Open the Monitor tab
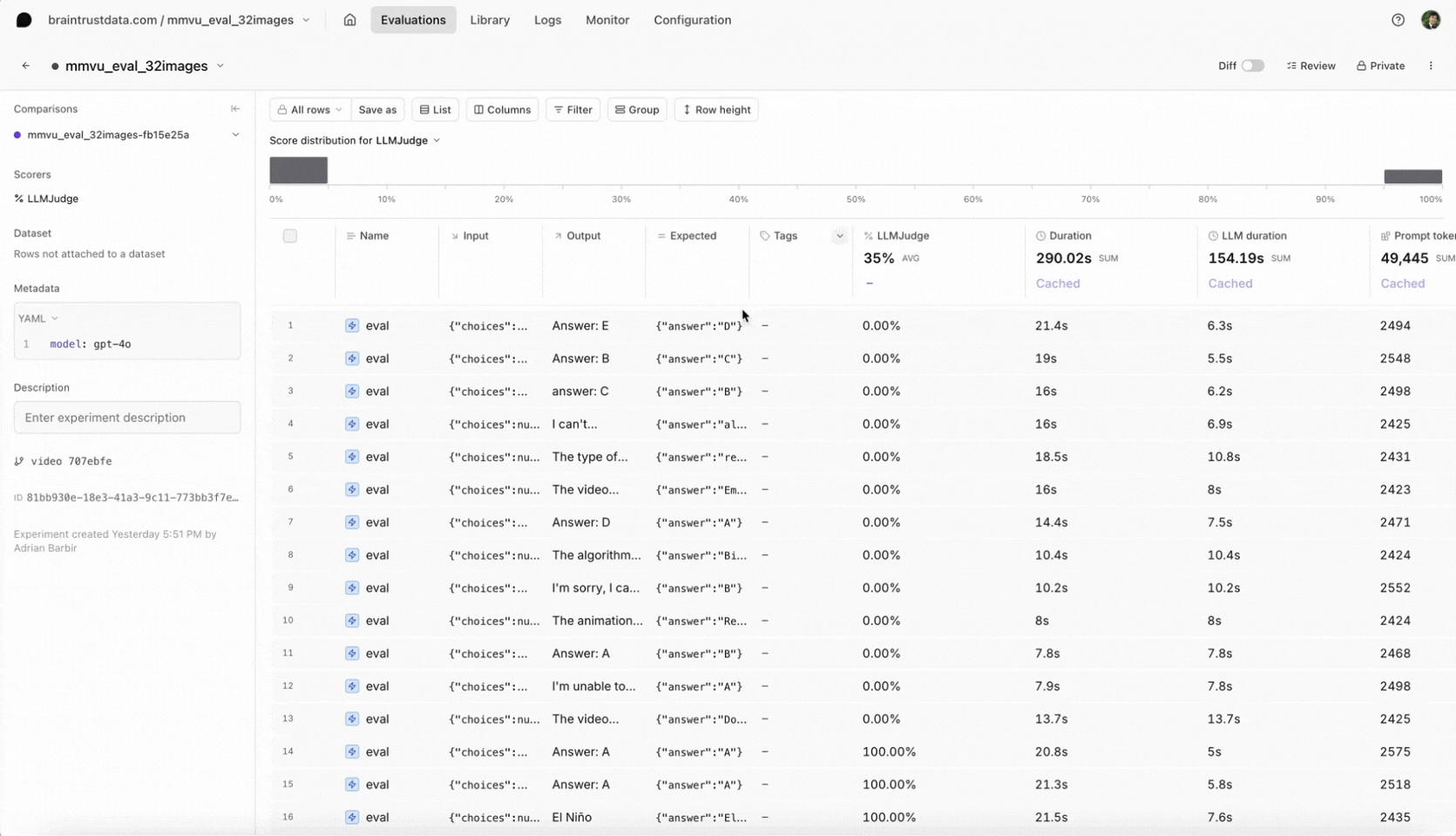 [607, 20]
